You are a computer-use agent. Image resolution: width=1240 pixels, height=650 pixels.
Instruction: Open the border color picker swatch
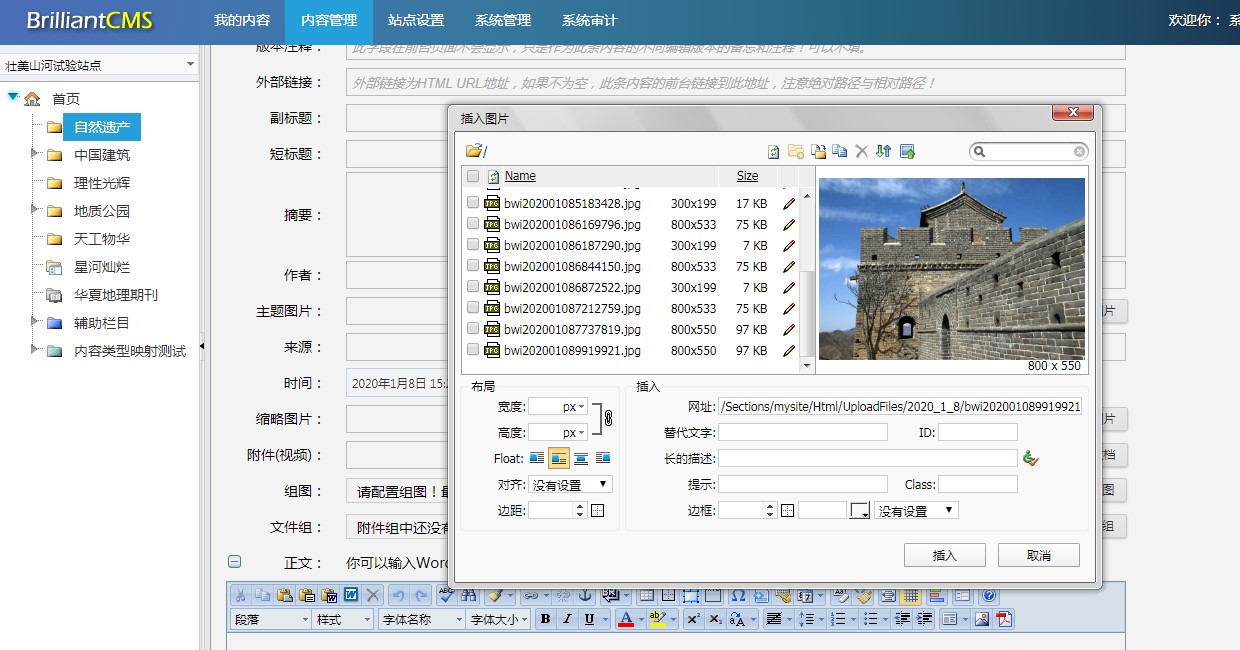[x=859, y=511]
